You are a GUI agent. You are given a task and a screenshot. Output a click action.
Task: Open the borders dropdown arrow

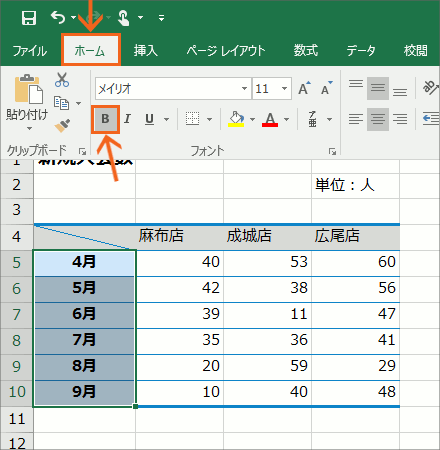(x=209, y=119)
